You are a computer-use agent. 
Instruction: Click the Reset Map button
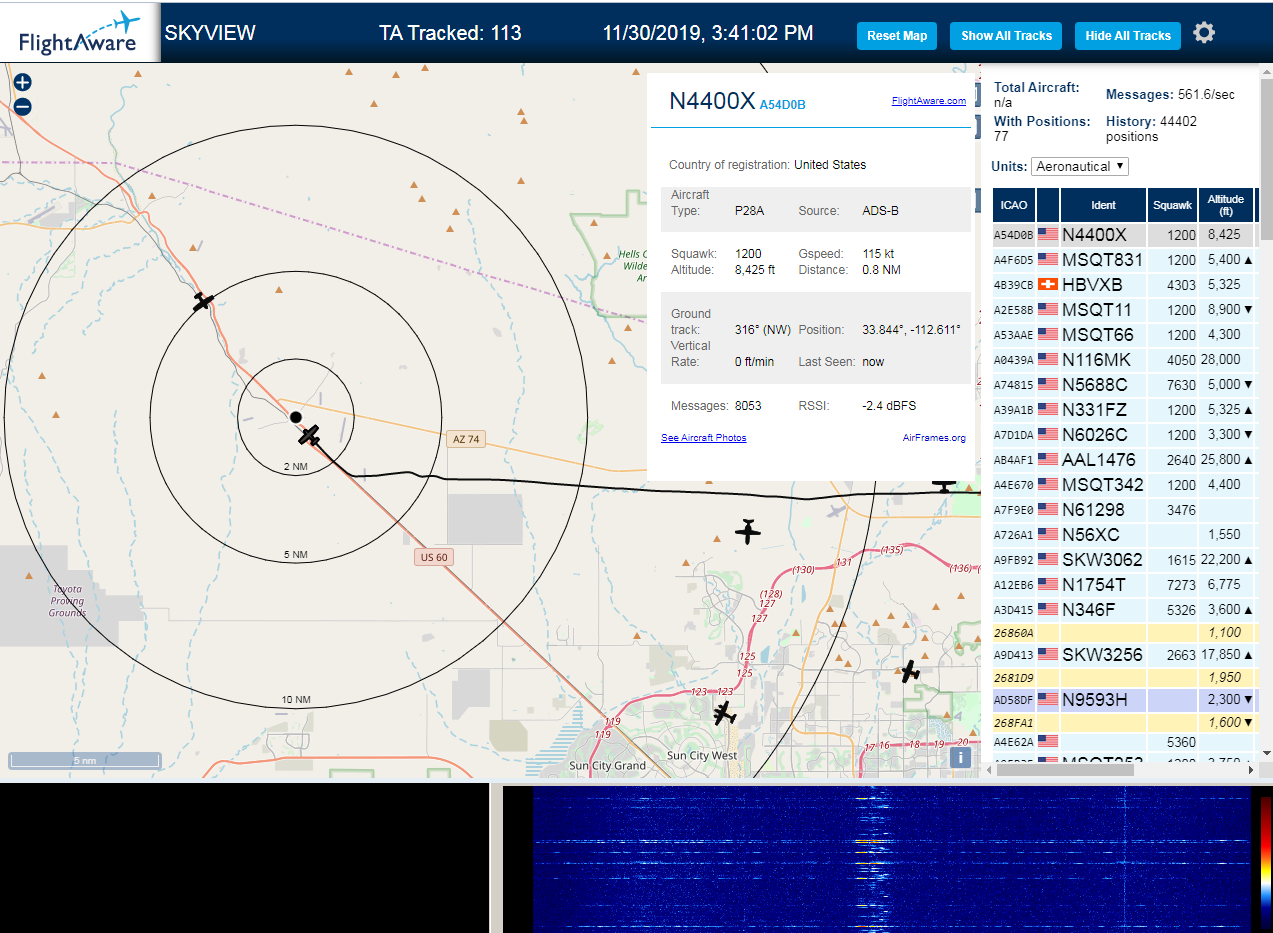click(897, 36)
